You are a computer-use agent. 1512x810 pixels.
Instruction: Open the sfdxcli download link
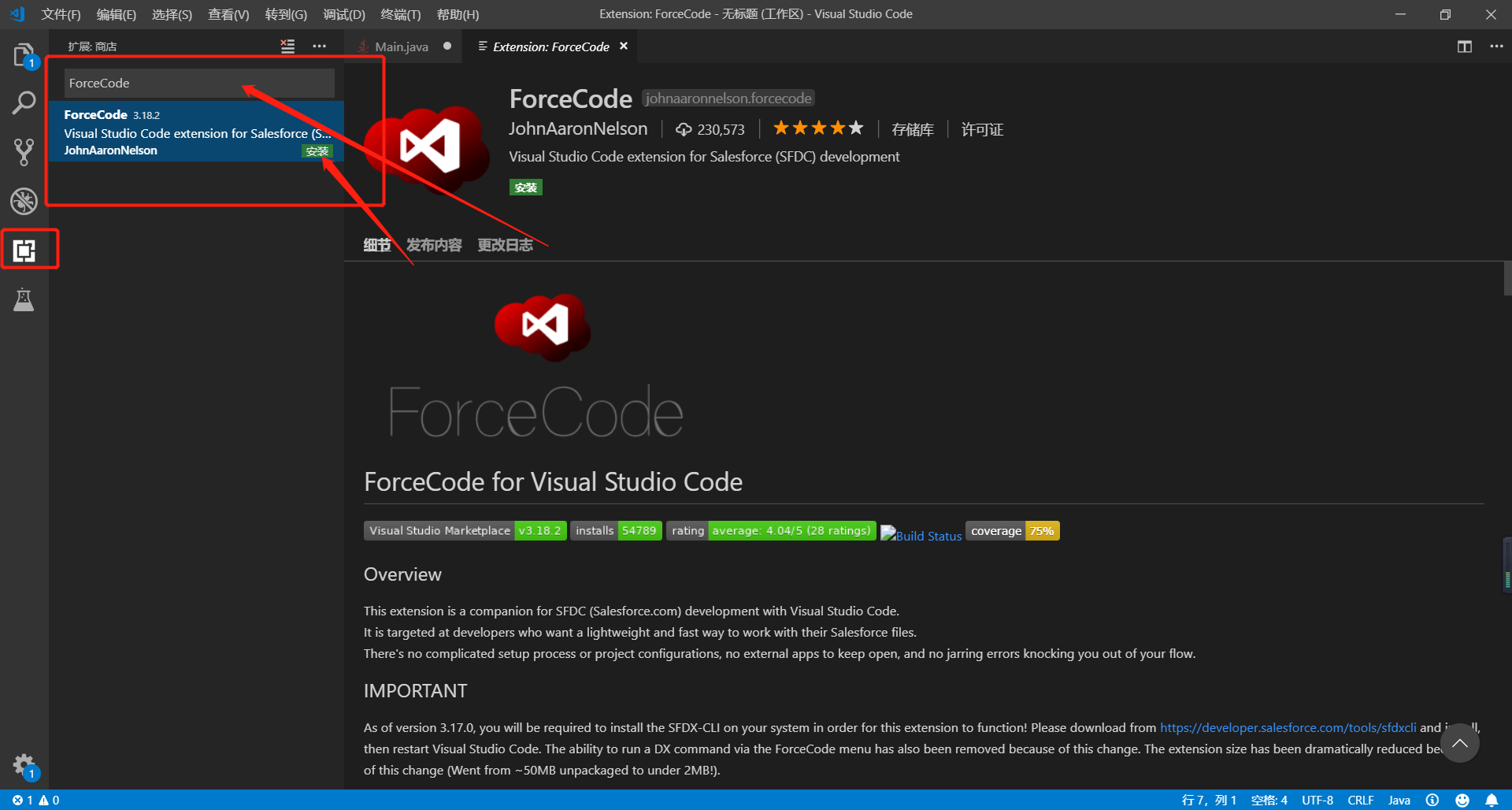pos(1288,727)
